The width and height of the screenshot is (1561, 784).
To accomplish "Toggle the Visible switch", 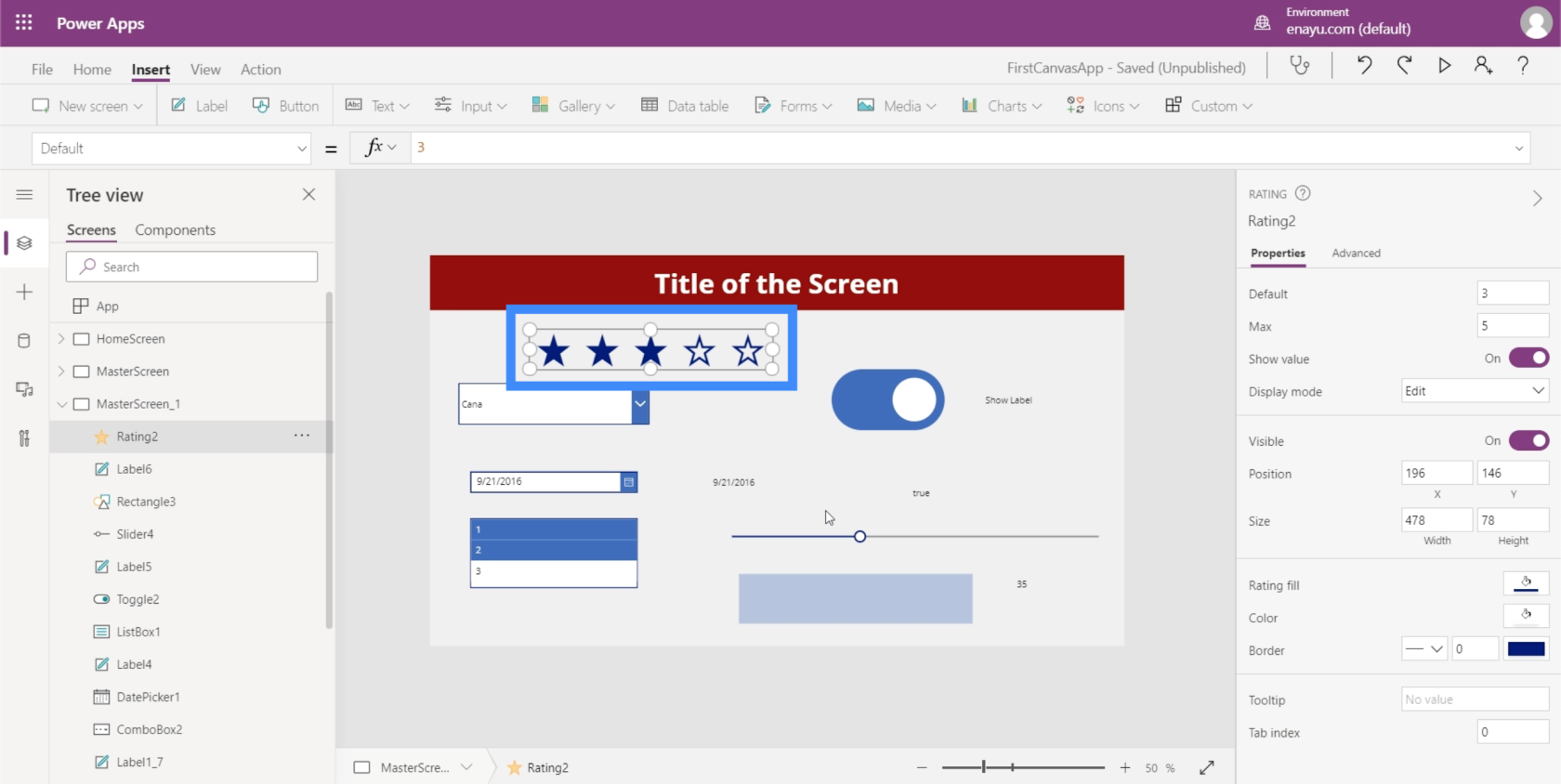I will (x=1528, y=440).
